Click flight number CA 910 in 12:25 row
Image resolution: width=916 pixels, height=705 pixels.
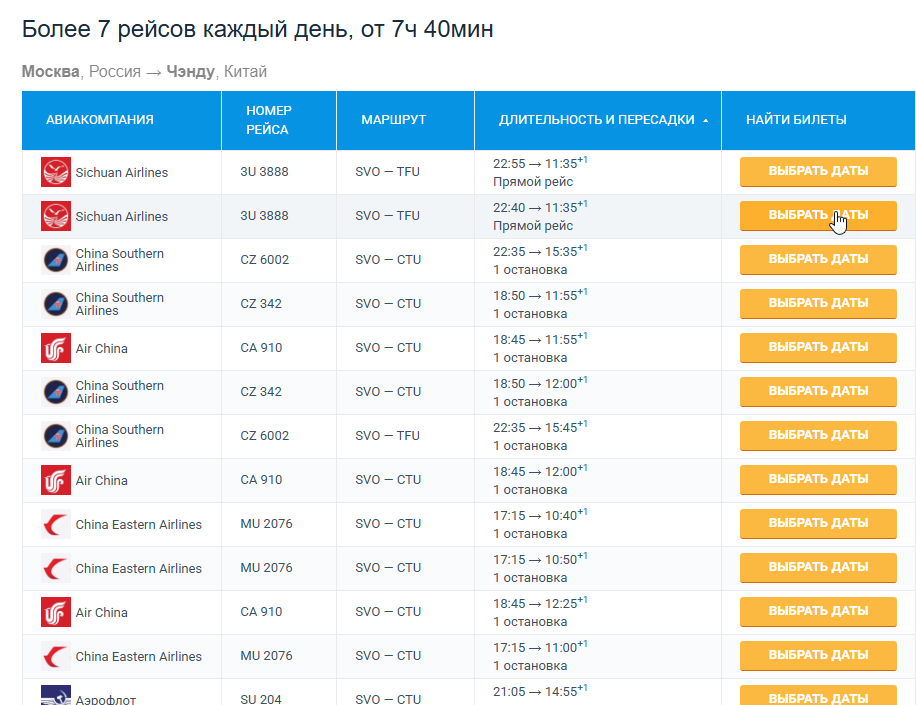pos(261,612)
